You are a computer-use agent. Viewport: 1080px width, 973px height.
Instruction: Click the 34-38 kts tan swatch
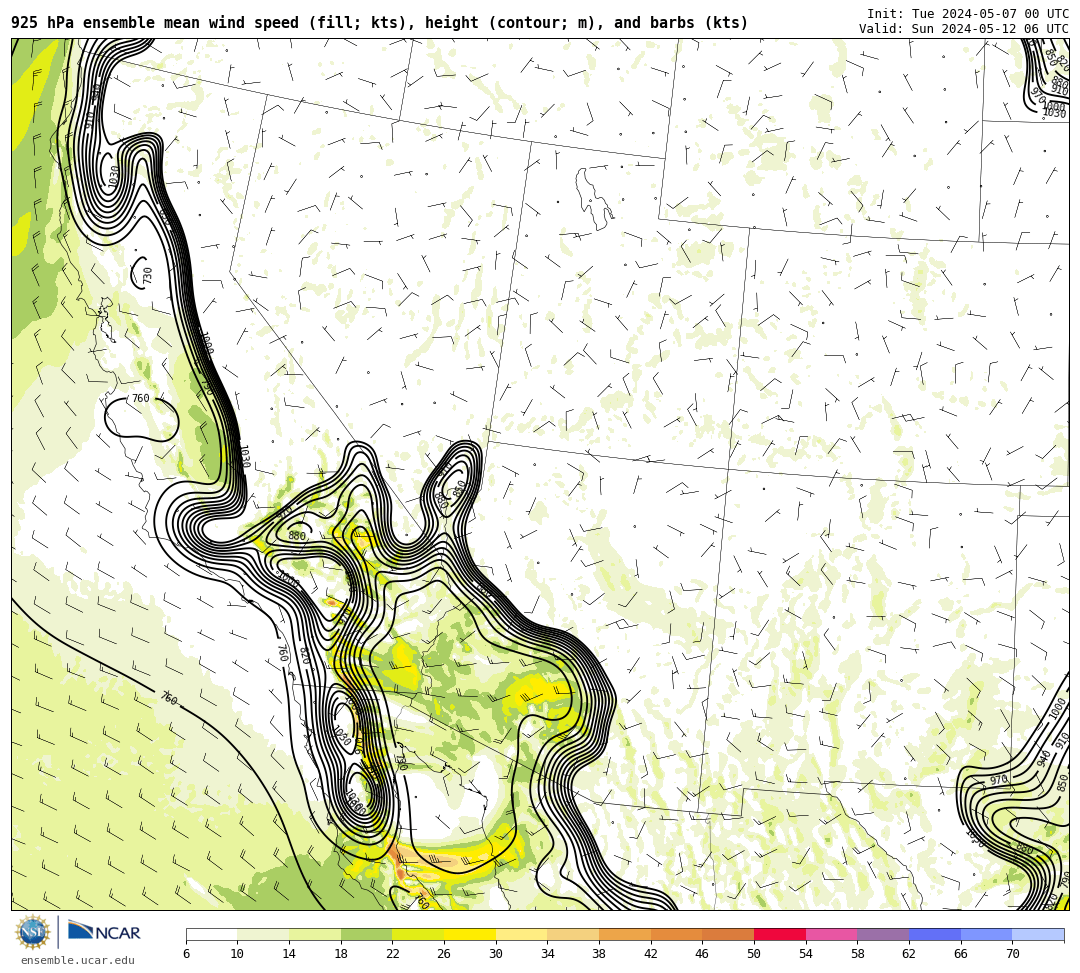coord(573,934)
